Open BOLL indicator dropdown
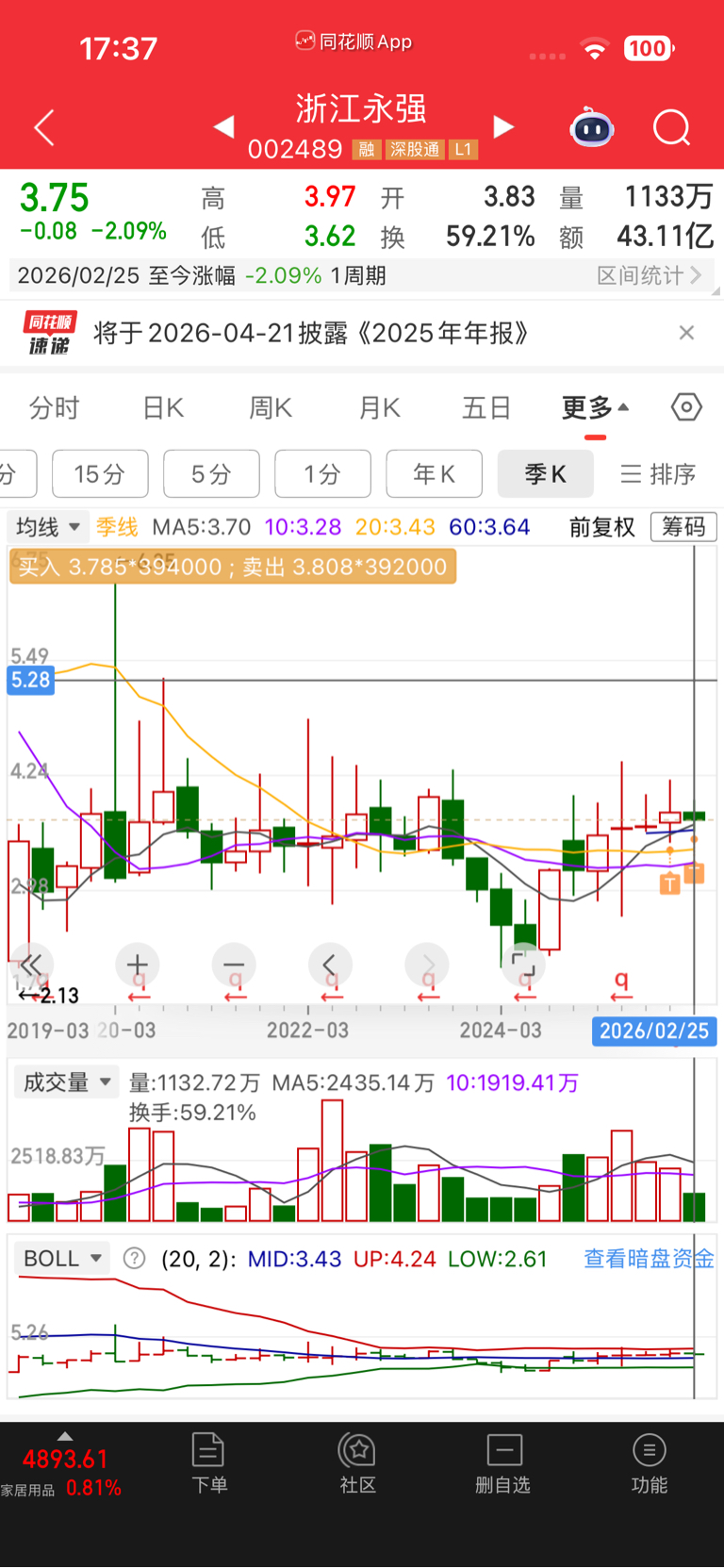 pos(61,1259)
